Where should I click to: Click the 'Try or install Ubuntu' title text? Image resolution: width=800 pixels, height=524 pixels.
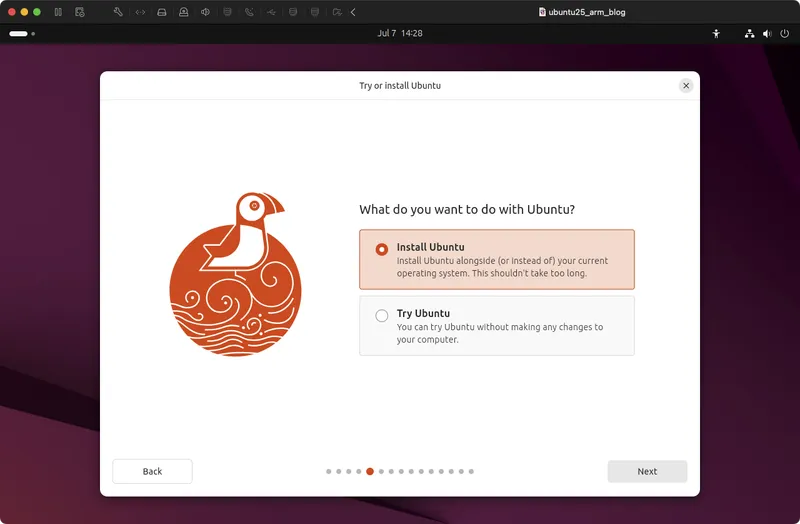[400, 85]
